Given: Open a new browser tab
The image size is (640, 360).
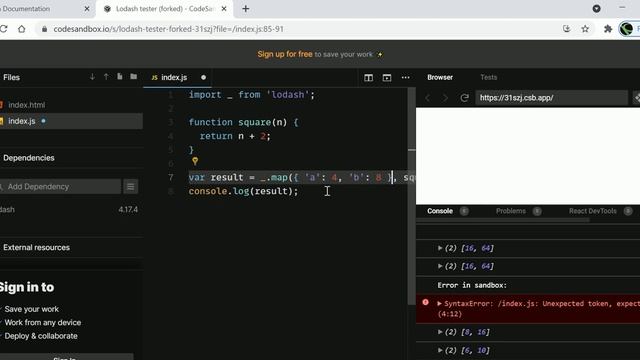Looking at the screenshot, I should coord(246,9).
